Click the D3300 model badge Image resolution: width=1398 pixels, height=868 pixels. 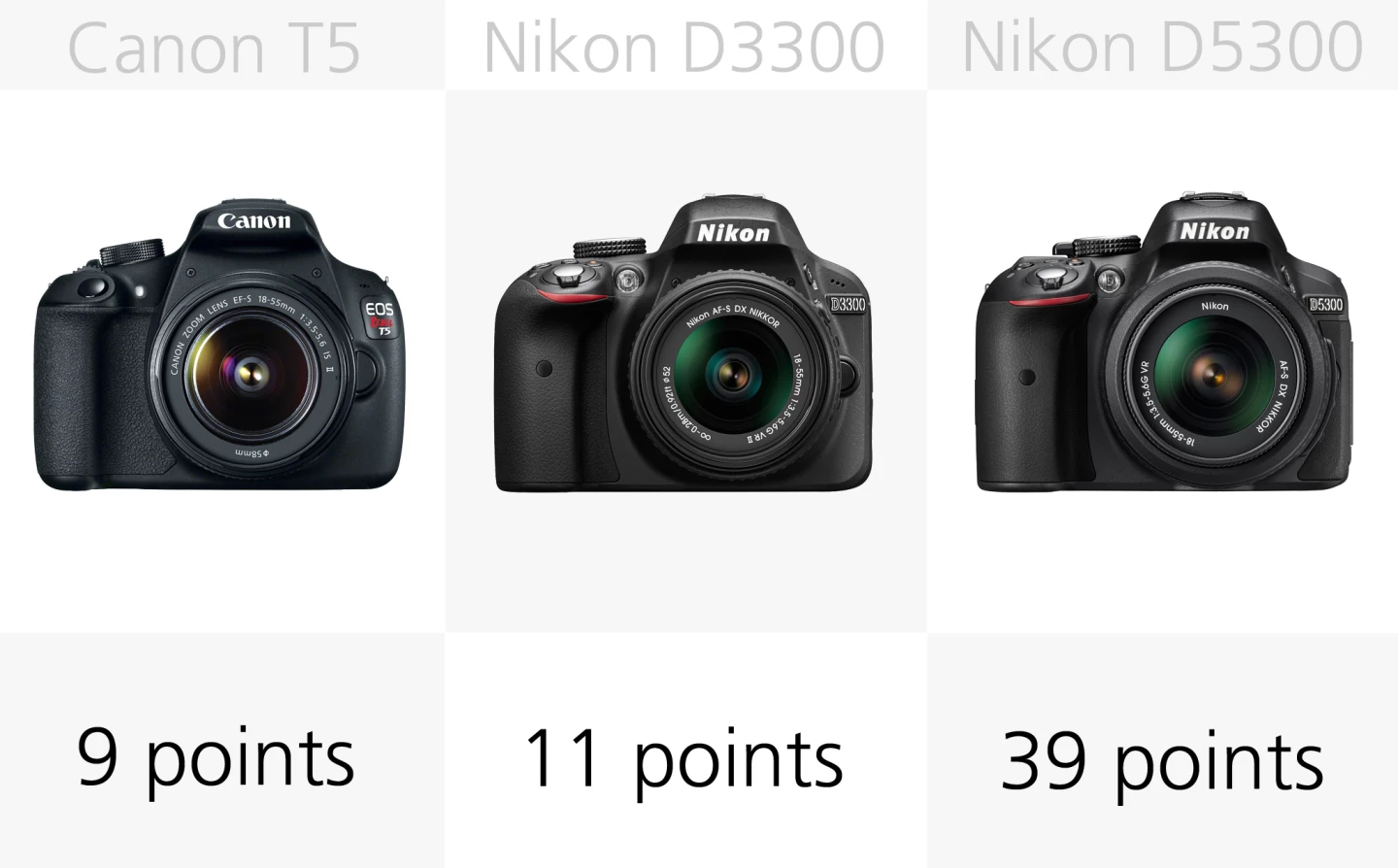coord(848,304)
